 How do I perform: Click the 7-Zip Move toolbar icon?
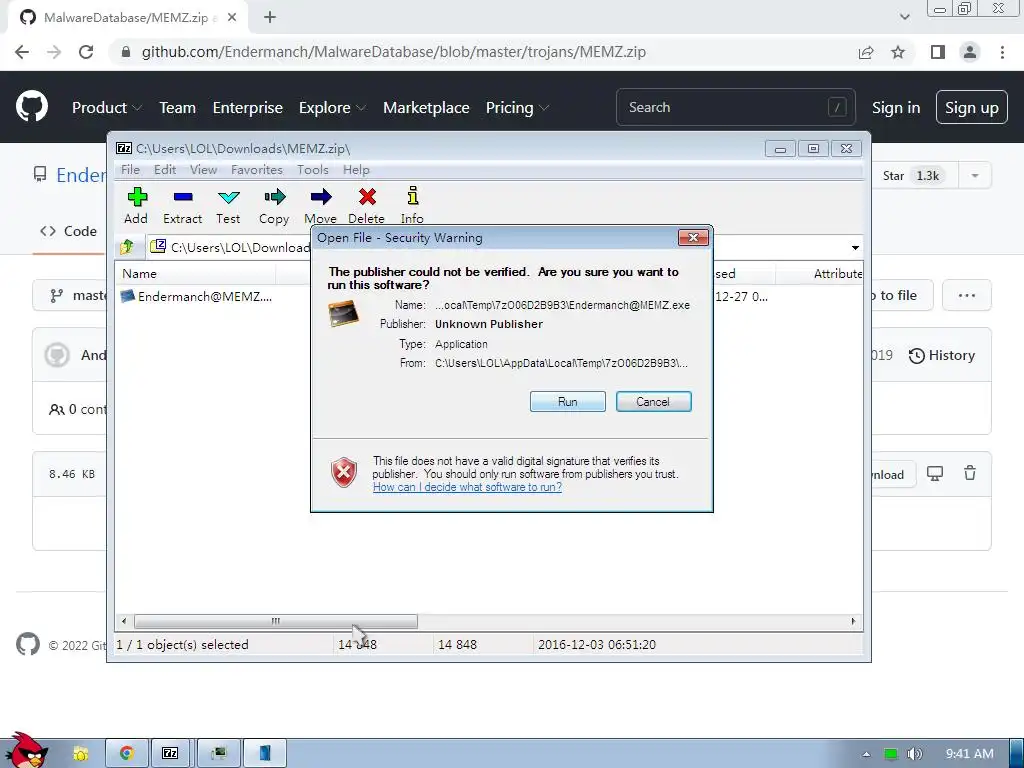[x=321, y=206]
